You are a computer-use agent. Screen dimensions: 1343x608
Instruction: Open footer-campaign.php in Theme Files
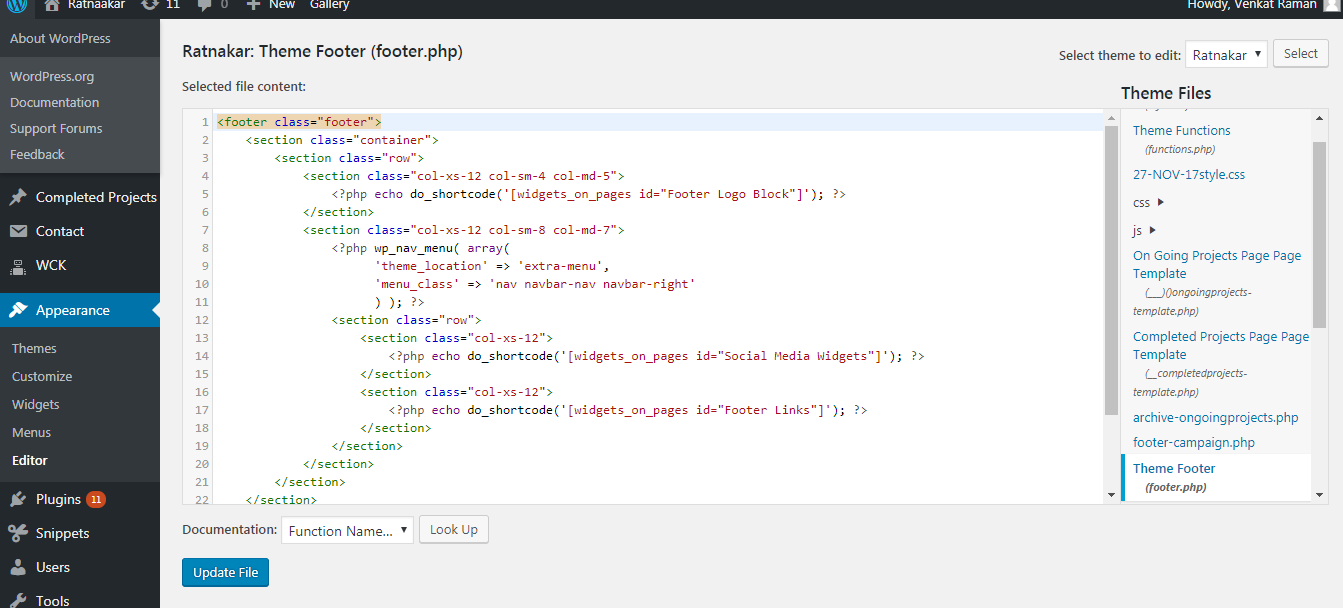[x=1193, y=443]
